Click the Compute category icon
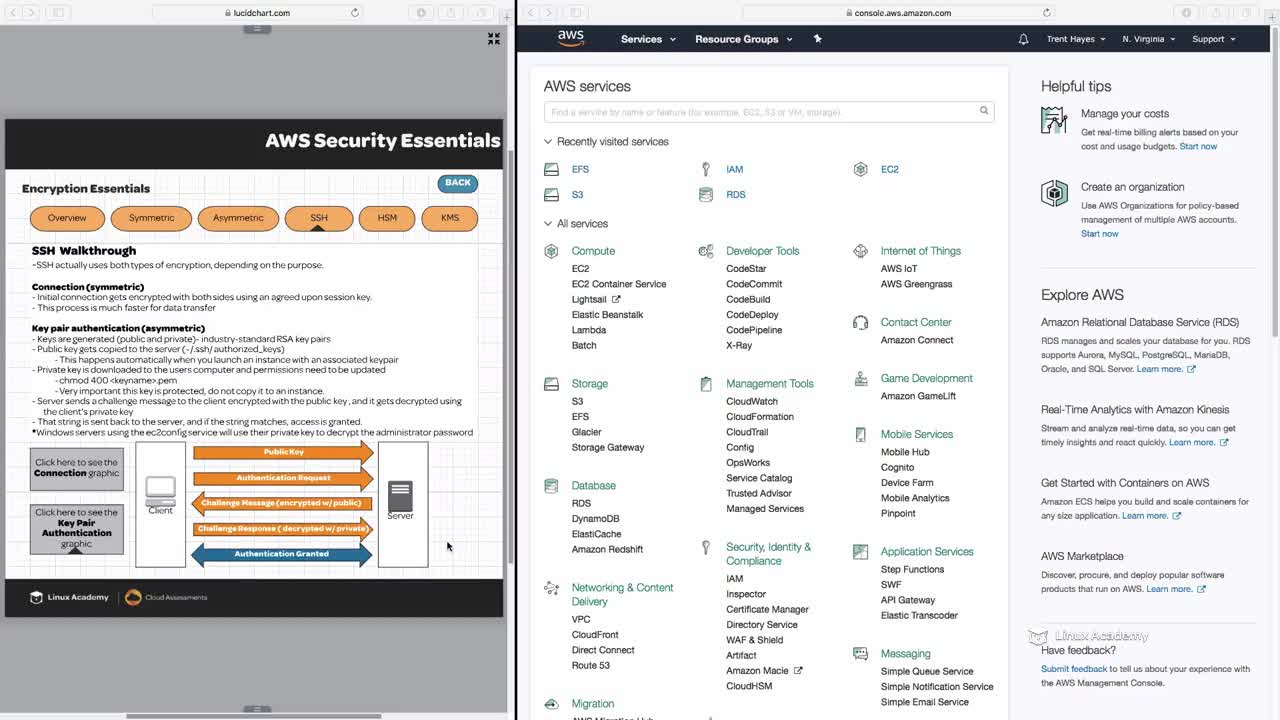This screenshot has width=1280, height=720. pyautogui.click(x=551, y=251)
